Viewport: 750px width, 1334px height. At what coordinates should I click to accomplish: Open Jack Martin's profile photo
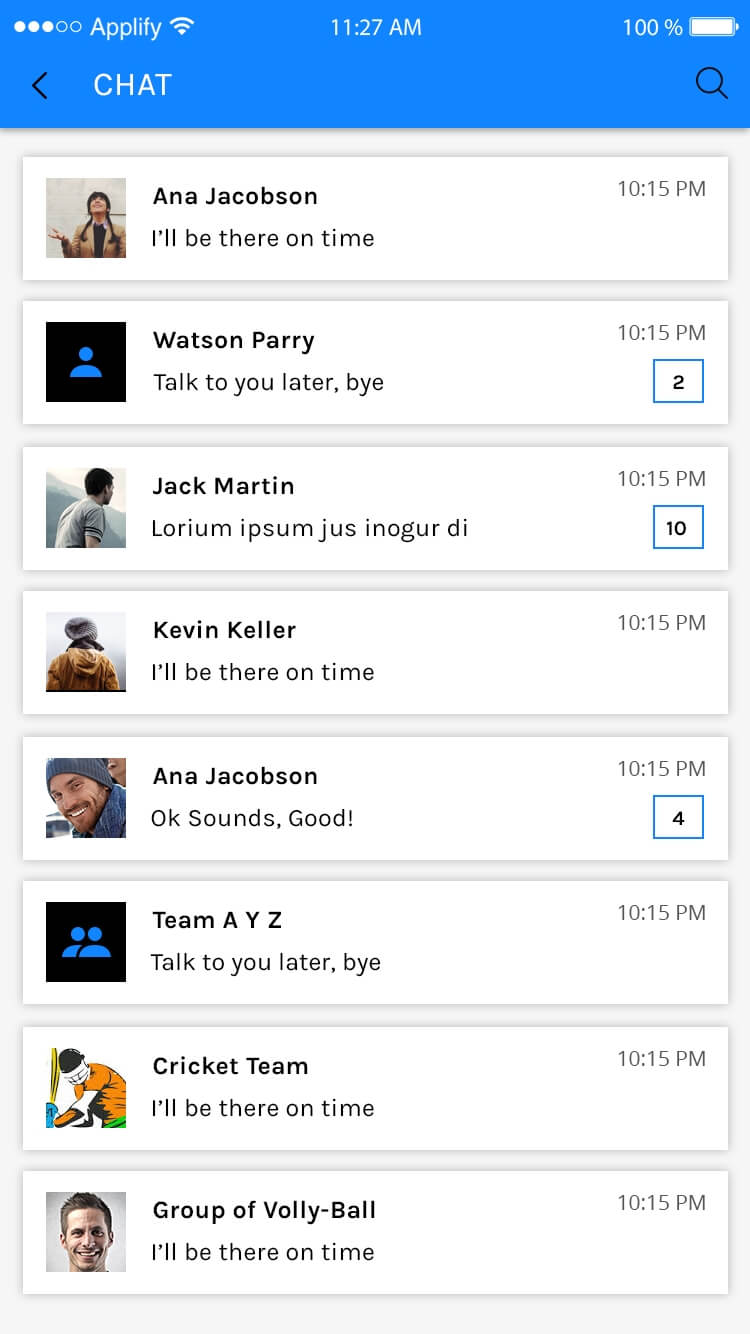point(86,508)
